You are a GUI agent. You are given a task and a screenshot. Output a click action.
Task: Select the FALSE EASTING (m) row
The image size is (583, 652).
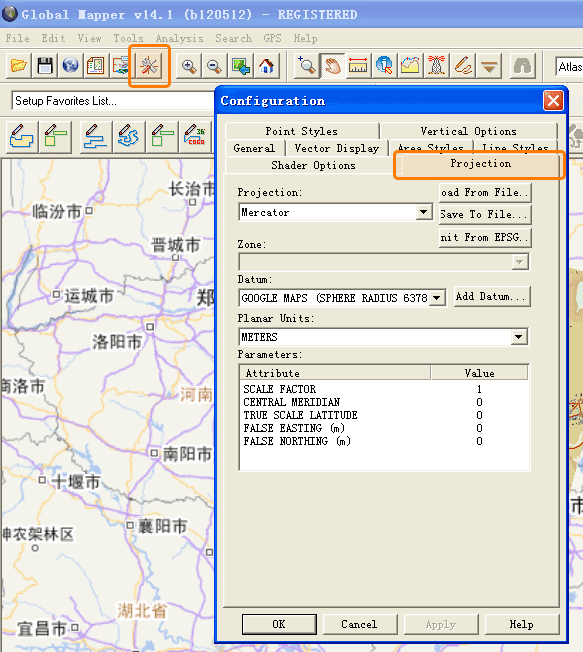point(384,428)
